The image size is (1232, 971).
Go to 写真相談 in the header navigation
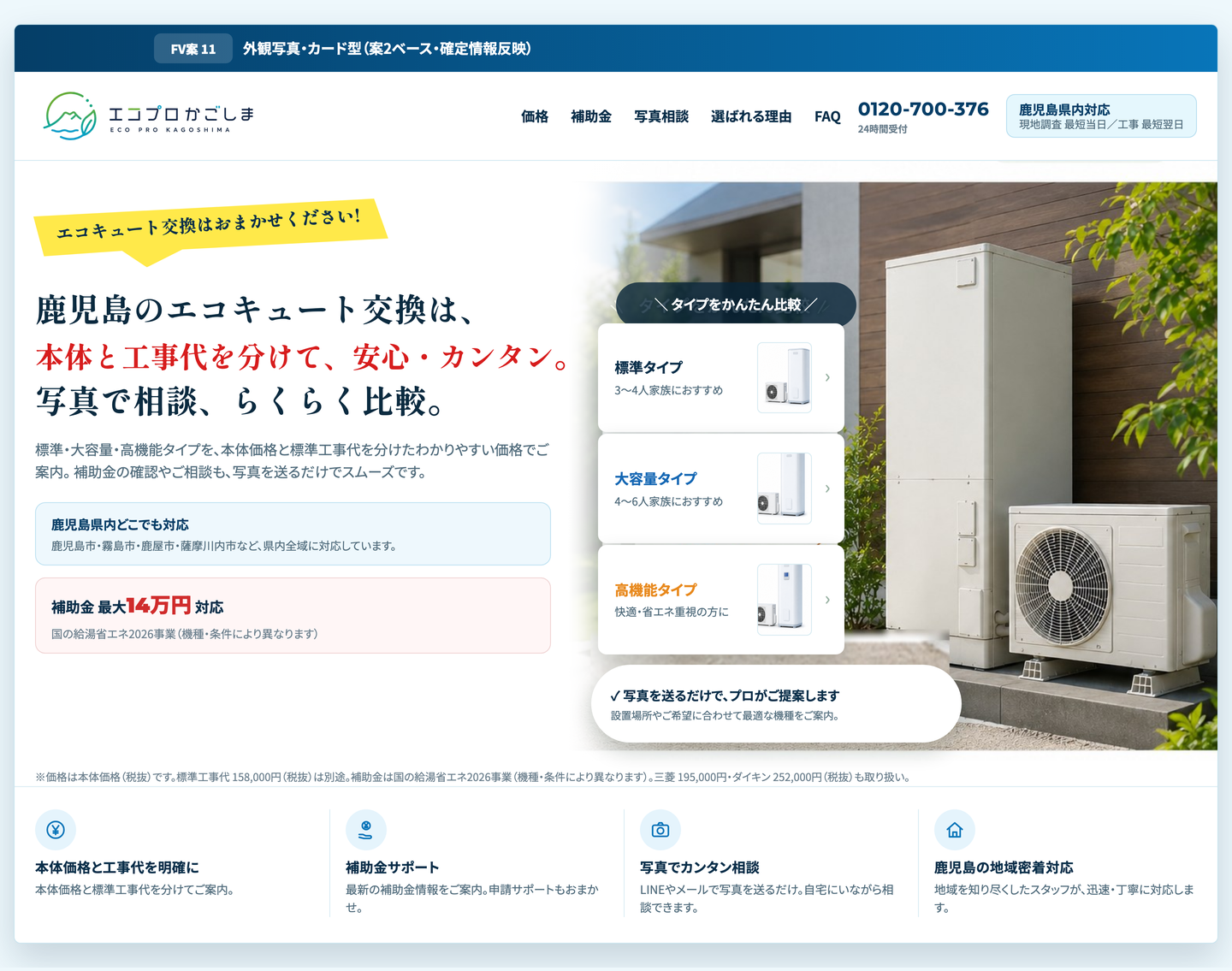pyautogui.click(x=661, y=116)
